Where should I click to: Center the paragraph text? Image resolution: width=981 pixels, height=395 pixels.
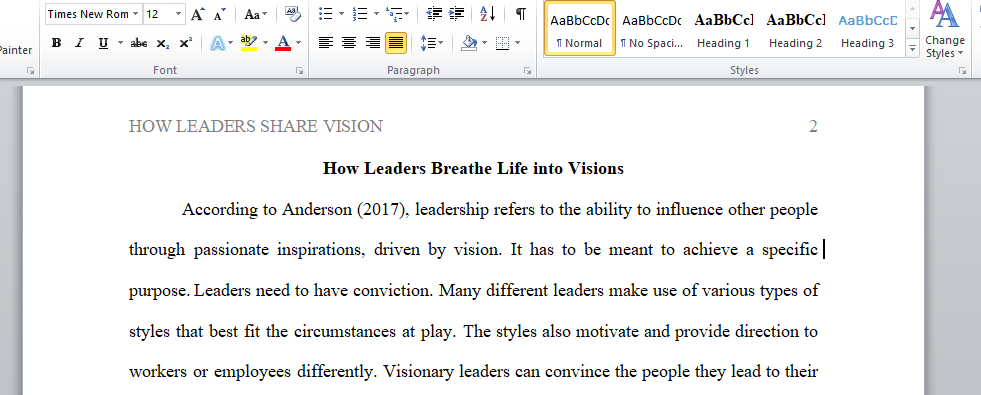tap(349, 43)
